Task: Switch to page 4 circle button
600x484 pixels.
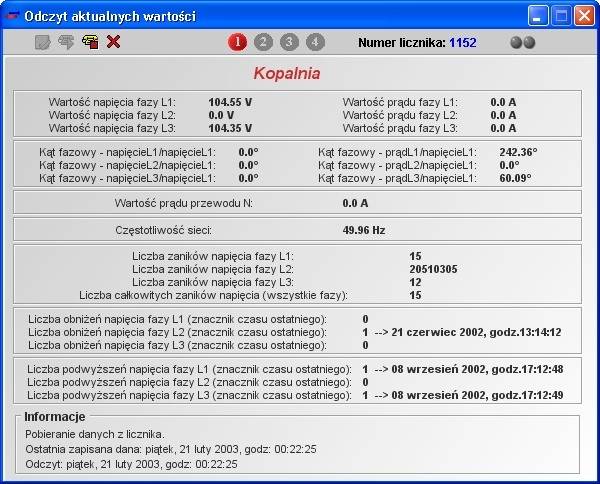Action: click(316, 42)
